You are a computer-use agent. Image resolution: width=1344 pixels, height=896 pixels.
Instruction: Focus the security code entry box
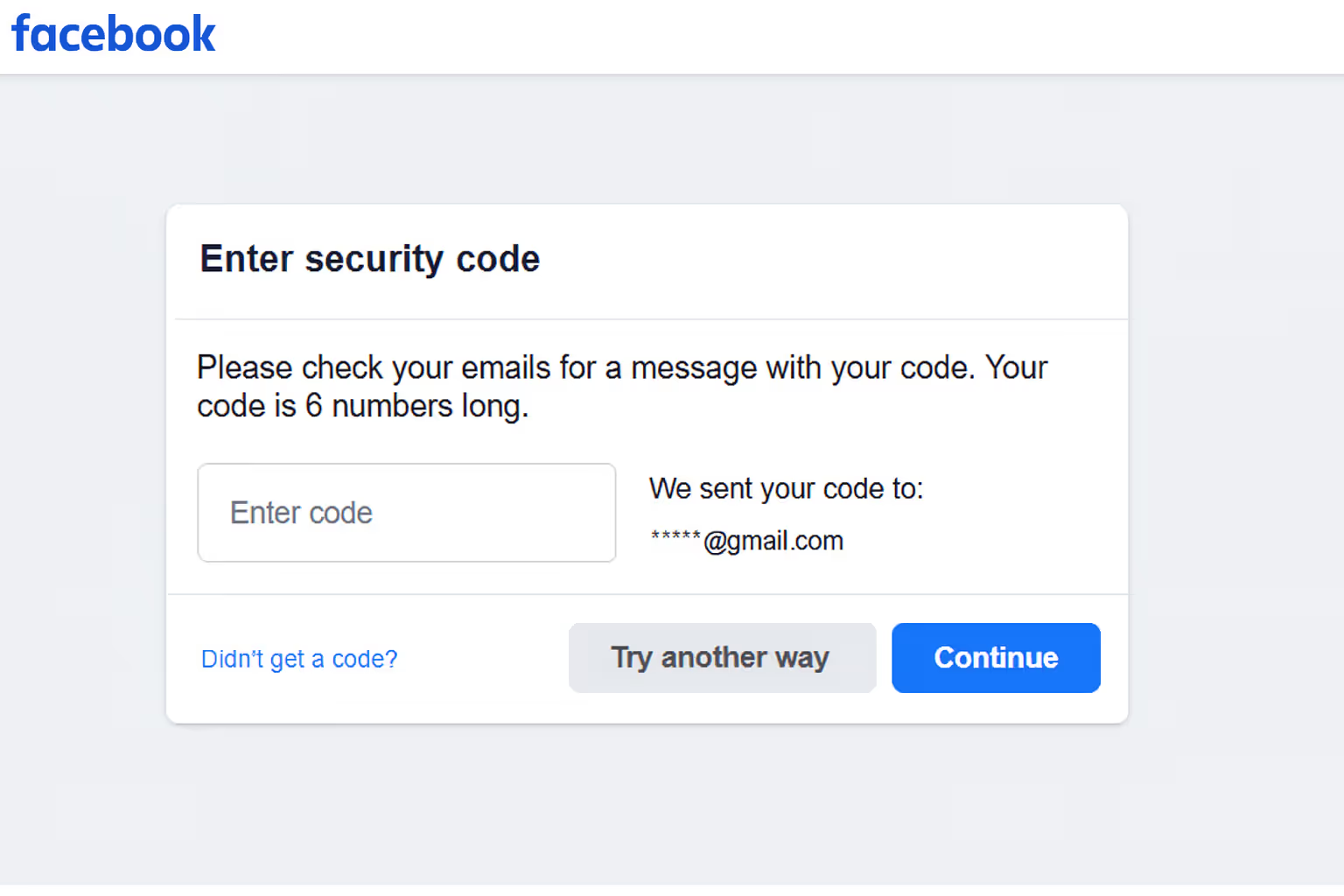coord(406,513)
